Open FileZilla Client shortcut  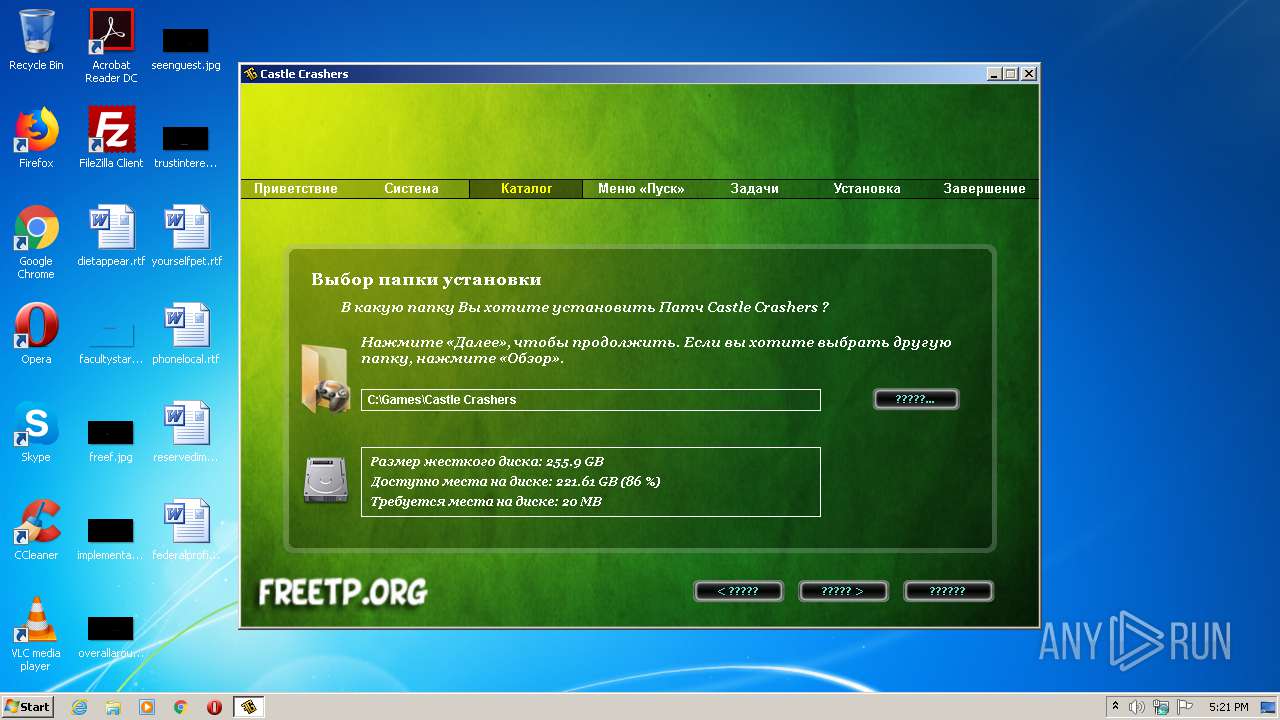(111, 138)
